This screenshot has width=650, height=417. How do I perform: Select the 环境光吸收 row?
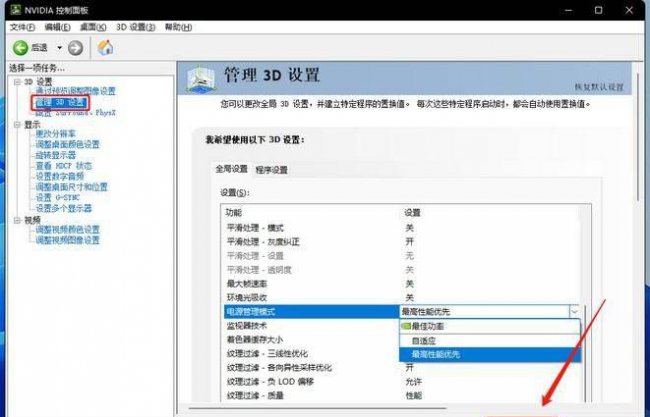[x=401, y=298]
